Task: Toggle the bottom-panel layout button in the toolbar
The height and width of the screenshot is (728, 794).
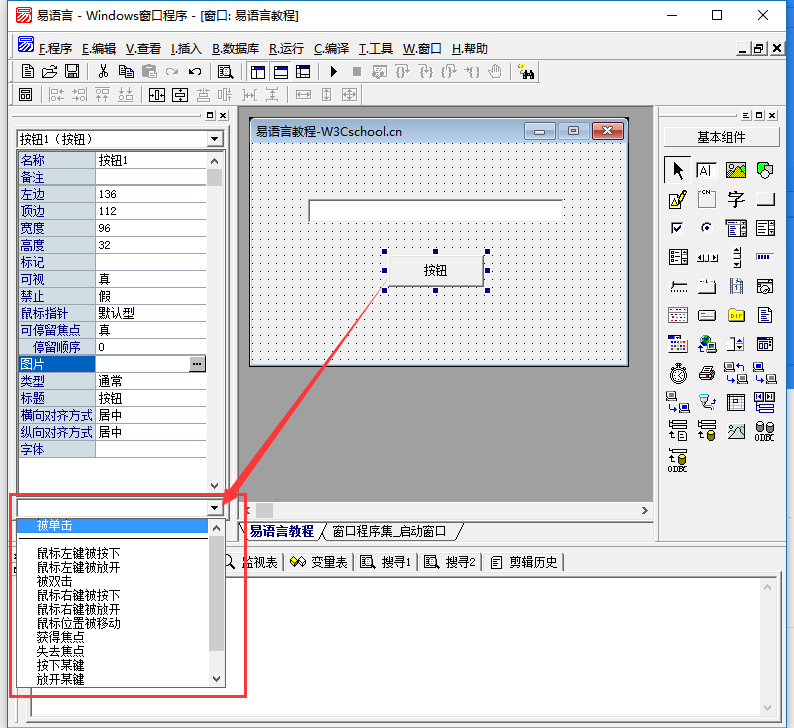Action: [x=281, y=71]
